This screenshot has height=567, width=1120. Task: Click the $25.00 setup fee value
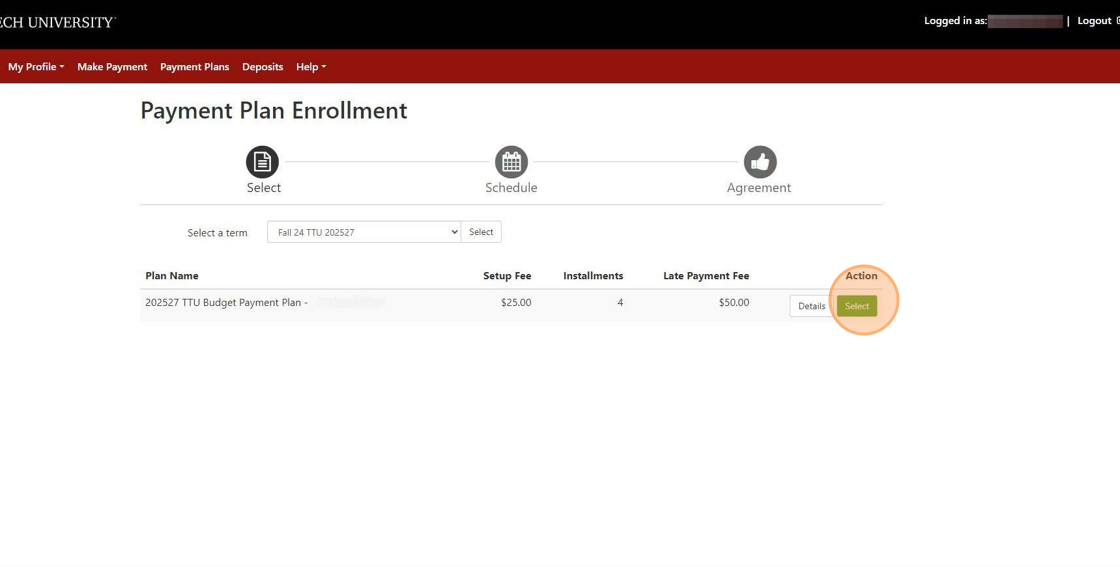516,303
